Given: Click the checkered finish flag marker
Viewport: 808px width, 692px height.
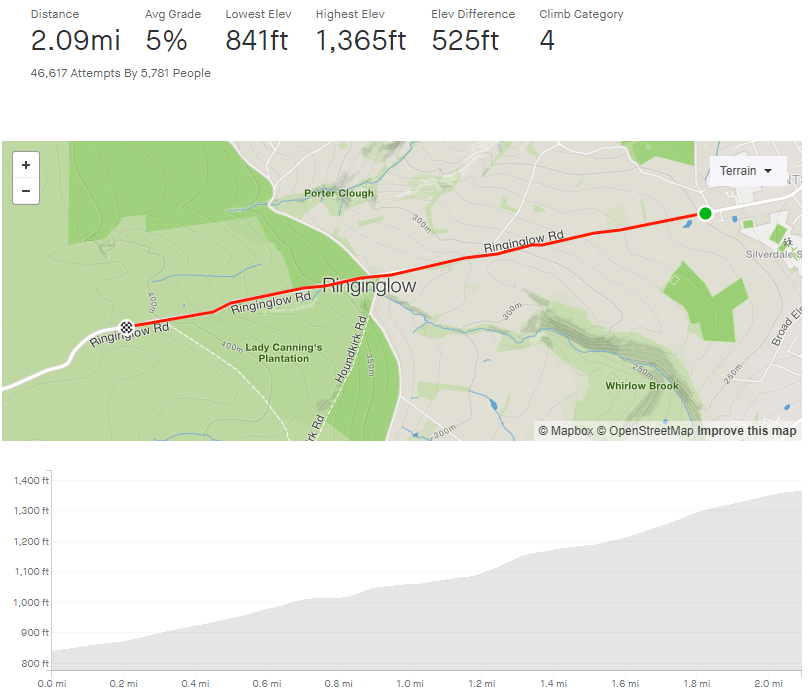Looking at the screenshot, I should [127, 326].
